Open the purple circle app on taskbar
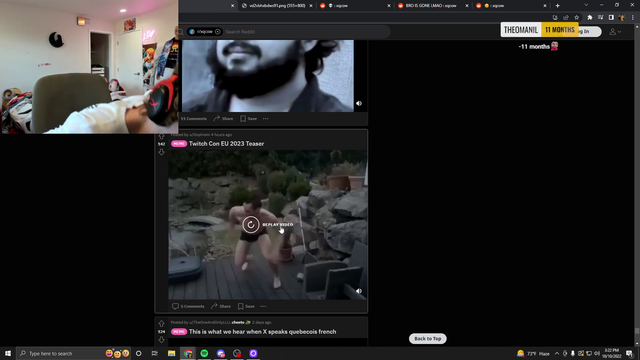Image resolution: width=640 pixels, height=360 pixels. 253,353
